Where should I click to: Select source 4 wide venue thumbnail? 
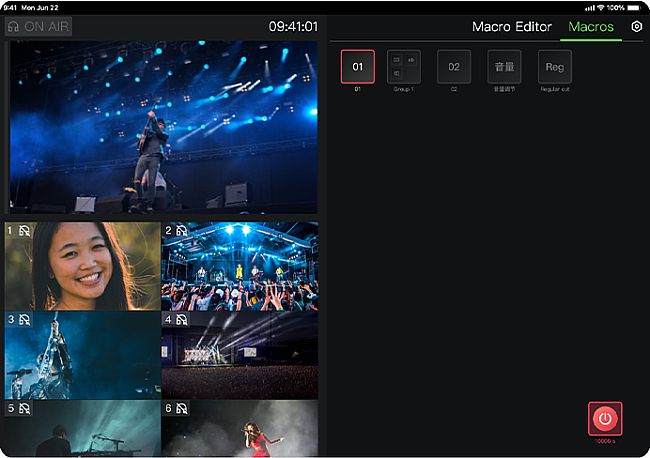point(240,355)
